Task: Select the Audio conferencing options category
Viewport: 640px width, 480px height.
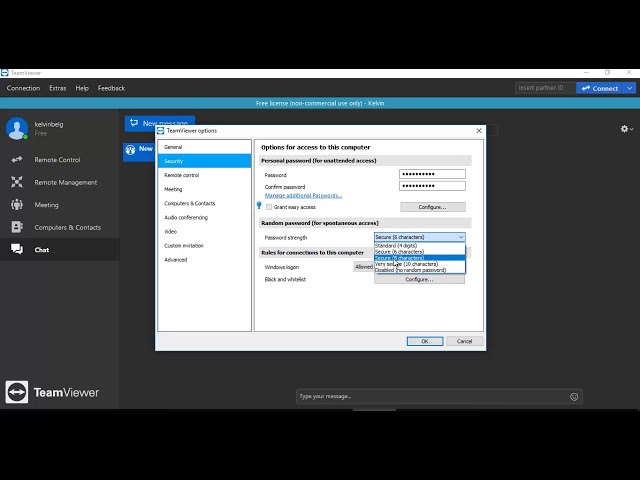Action: point(204,218)
